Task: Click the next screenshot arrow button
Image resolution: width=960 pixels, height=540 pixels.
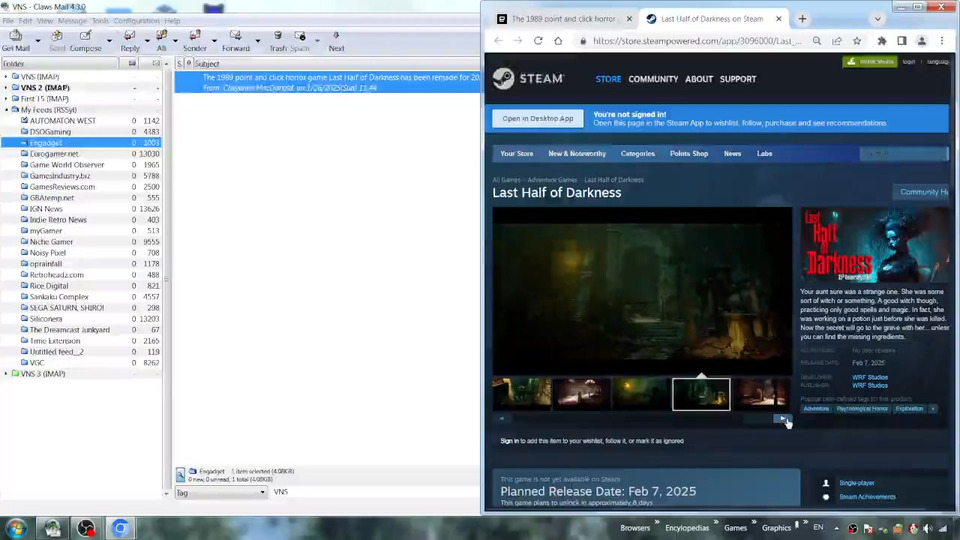Action: pos(782,419)
